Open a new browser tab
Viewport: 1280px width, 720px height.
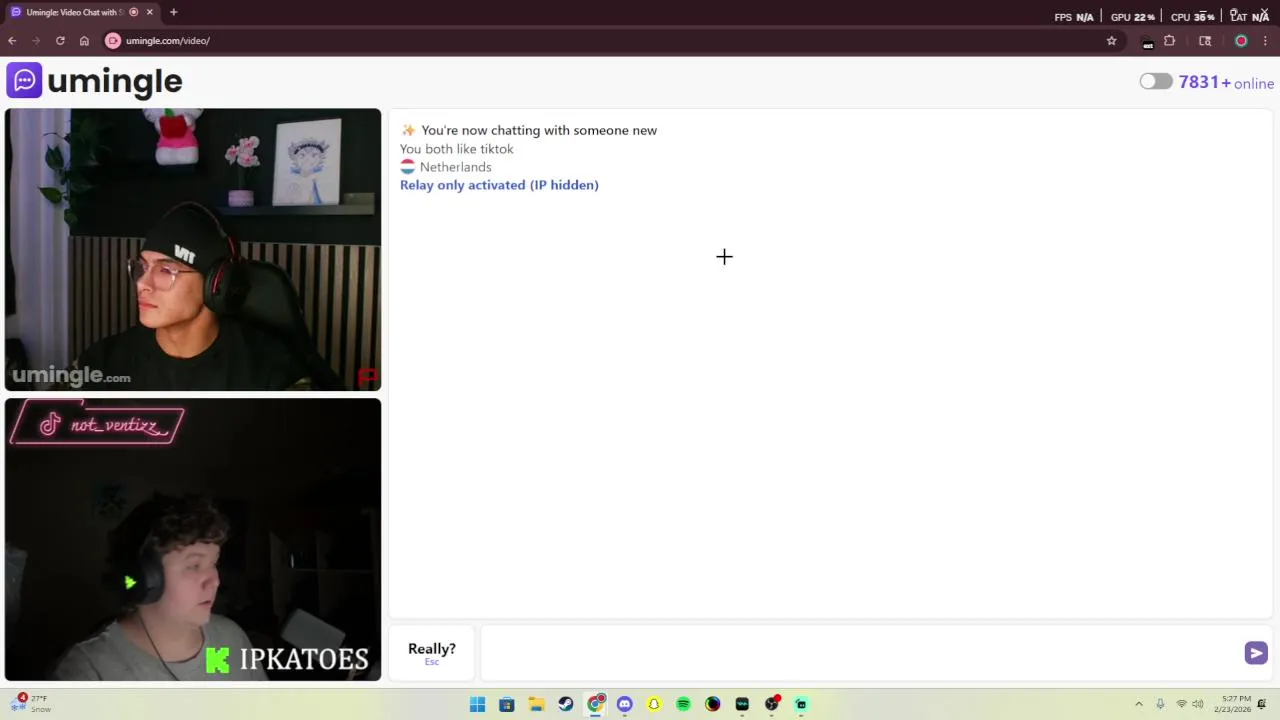[x=173, y=12]
